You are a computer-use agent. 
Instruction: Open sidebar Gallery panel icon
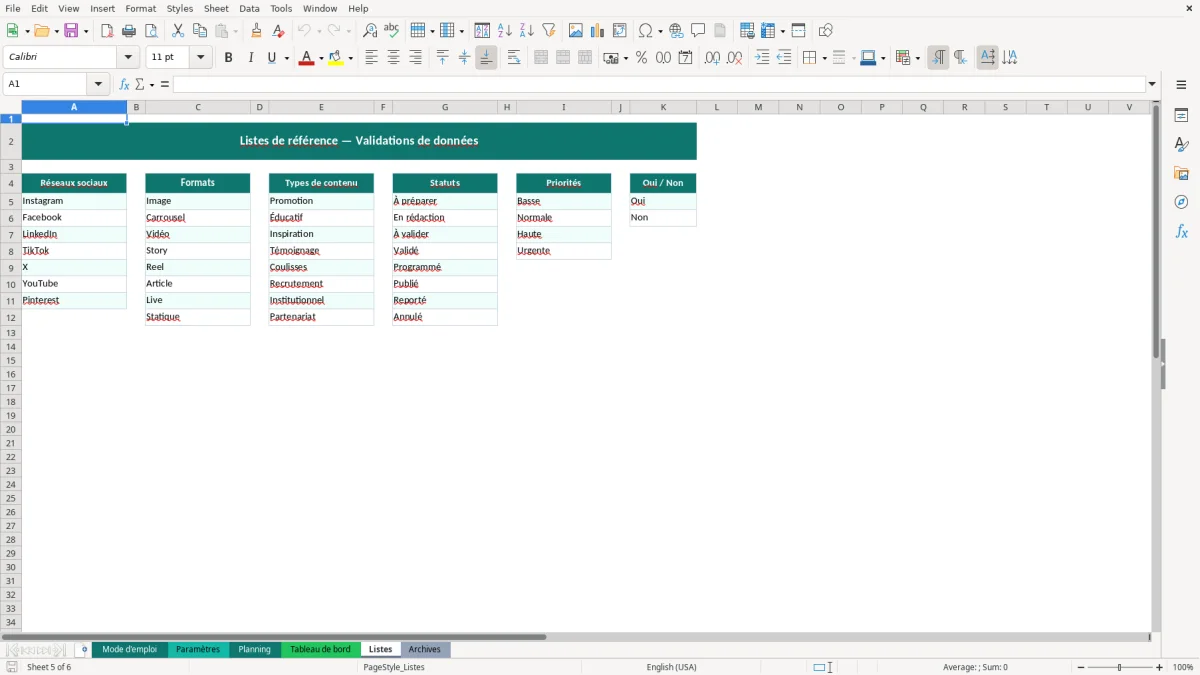pos(1181,174)
